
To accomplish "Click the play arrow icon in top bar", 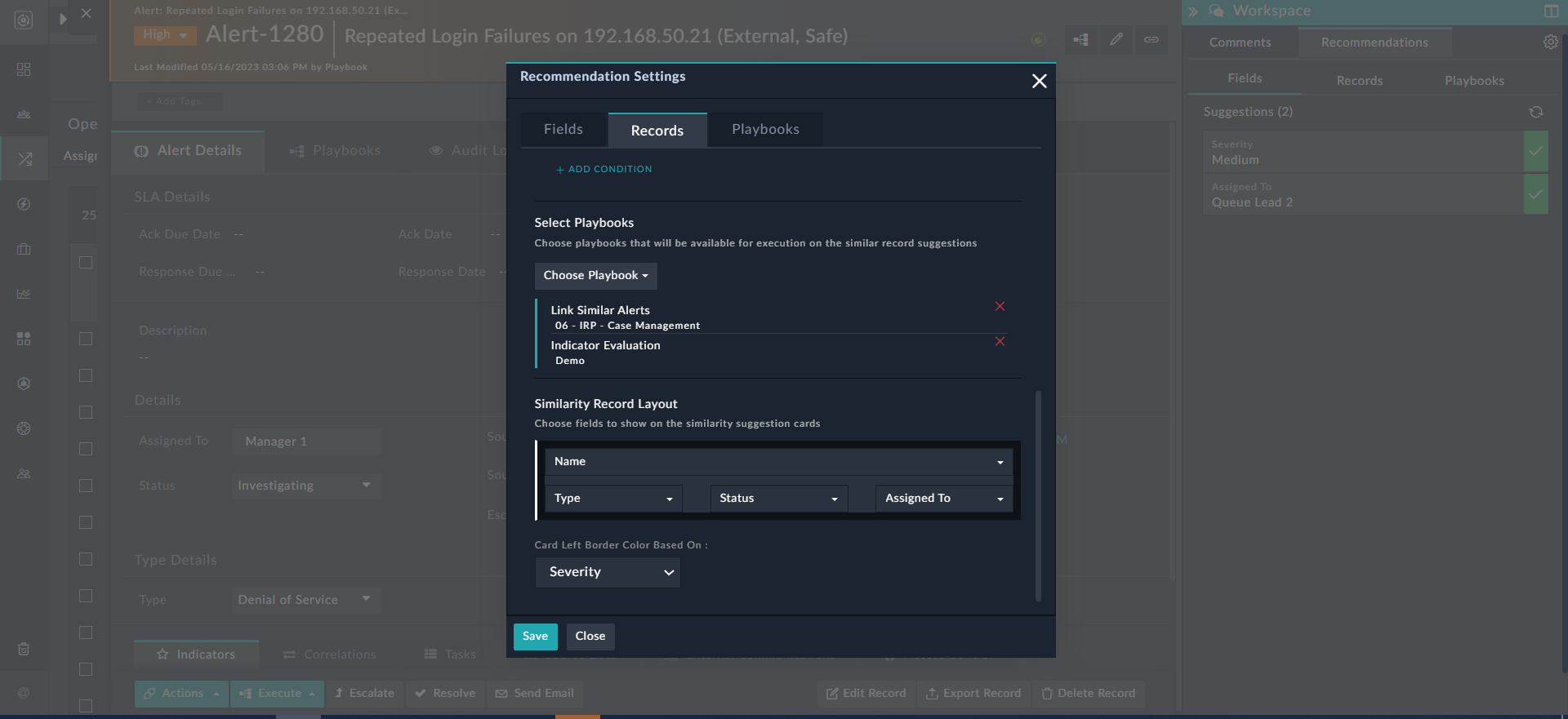I will (x=63, y=19).
